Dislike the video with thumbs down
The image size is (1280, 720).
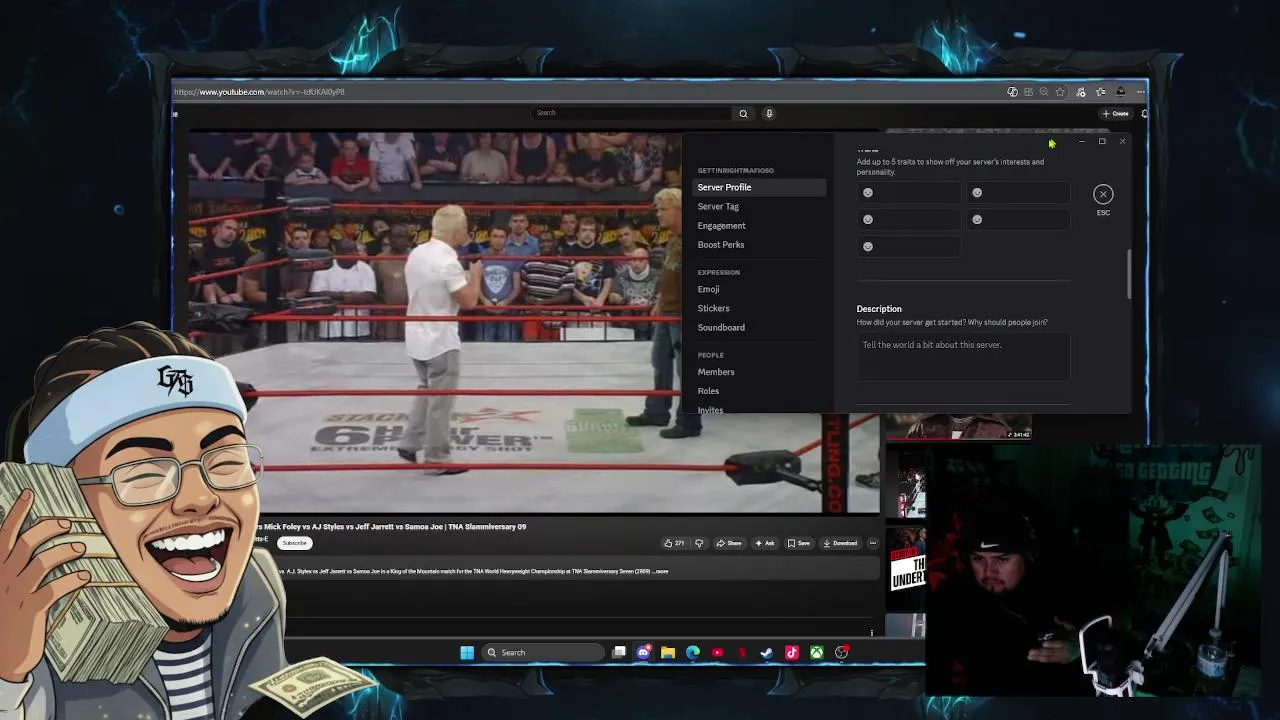click(699, 543)
